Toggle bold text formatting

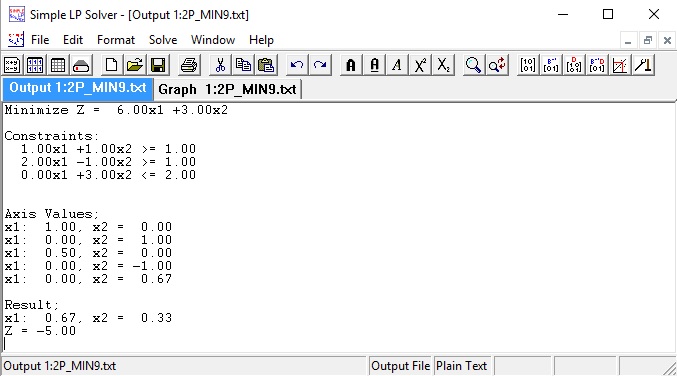pyautogui.click(x=351, y=65)
